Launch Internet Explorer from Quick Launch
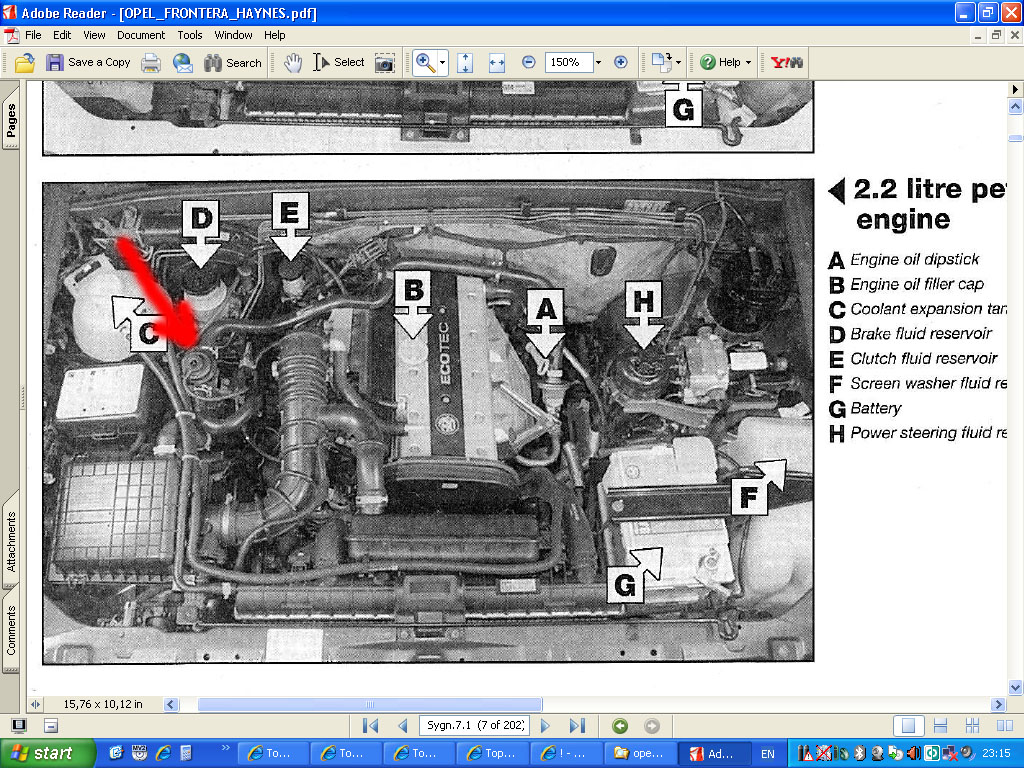 tap(163, 754)
